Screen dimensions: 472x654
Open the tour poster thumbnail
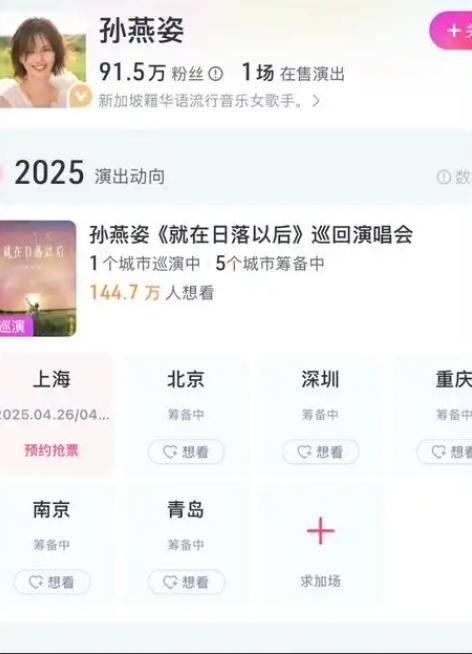click(38, 278)
